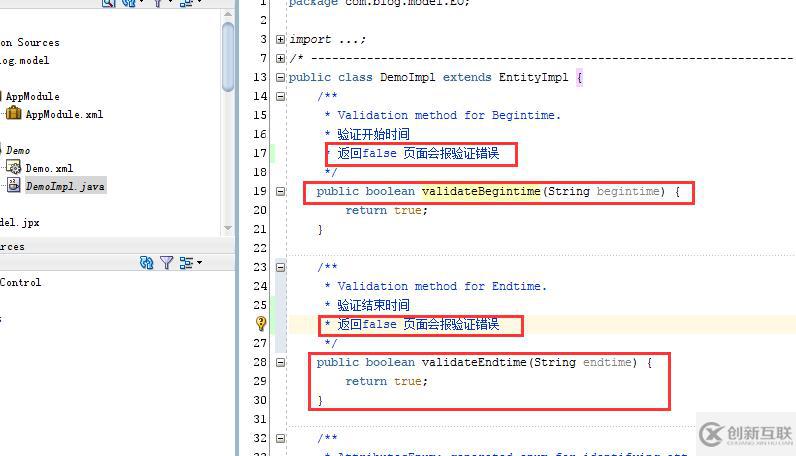Click the DemoImpl class name on line 13
The height and width of the screenshot is (456, 796).
pos(407,77)
